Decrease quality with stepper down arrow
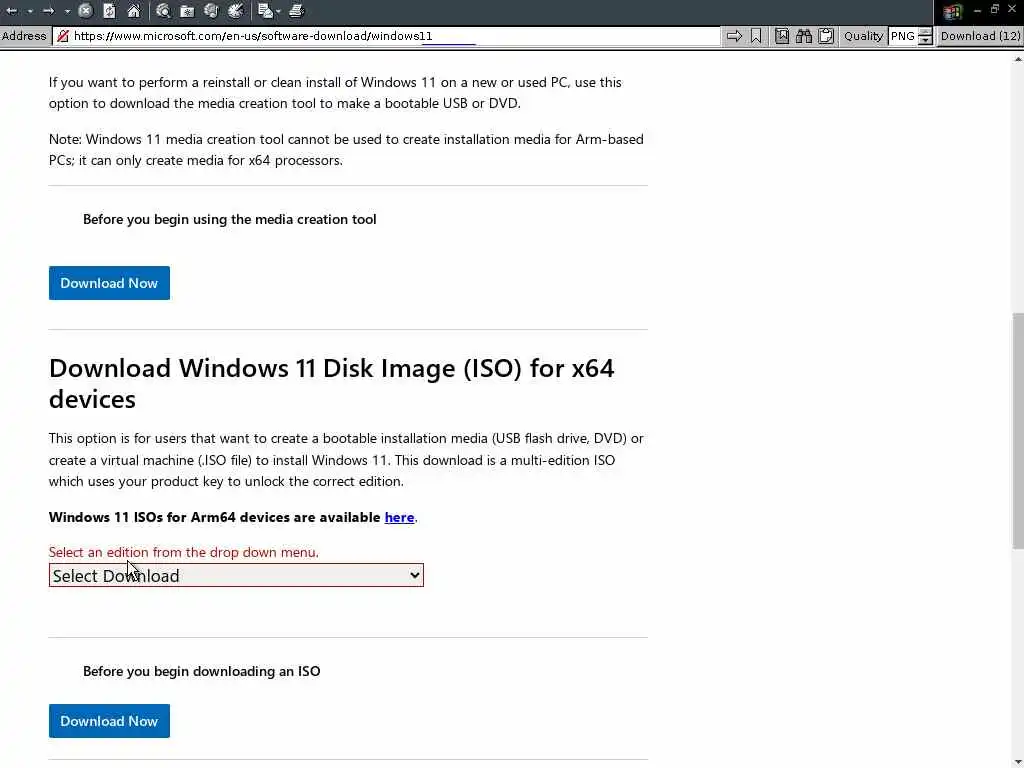This screenshot has width=1024, height=768. [925, 40]
